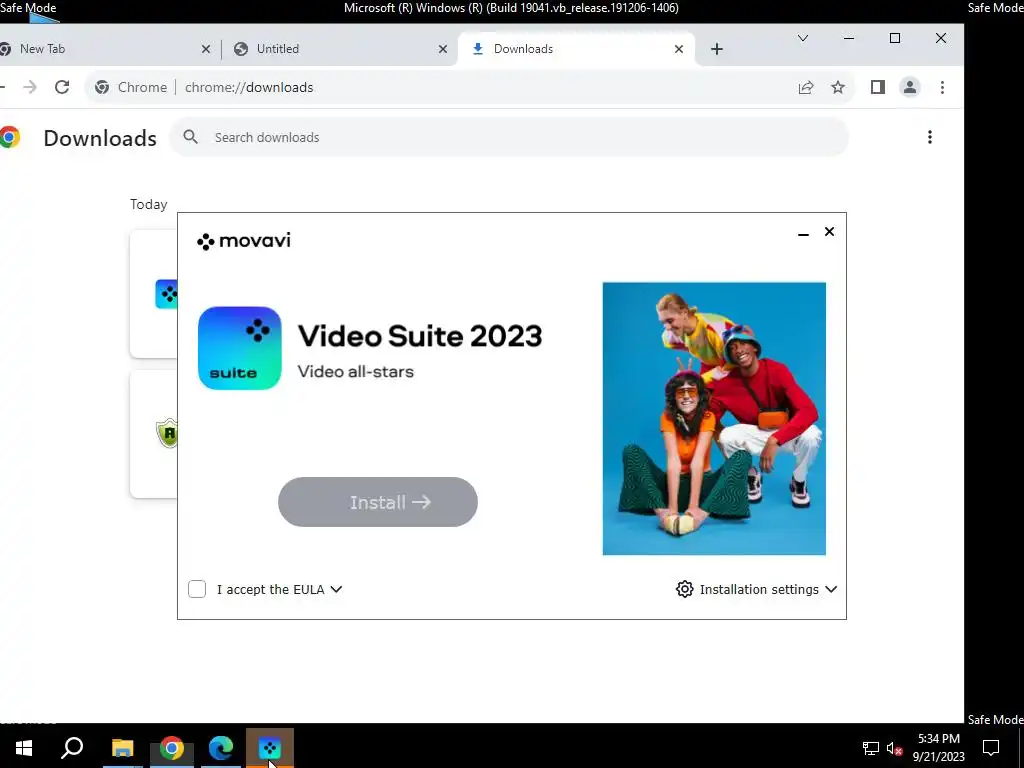This screenshot has width=1024, height=768.
Task: Open Chrome's three-dot main menu
Action: [x=942, y=87]
